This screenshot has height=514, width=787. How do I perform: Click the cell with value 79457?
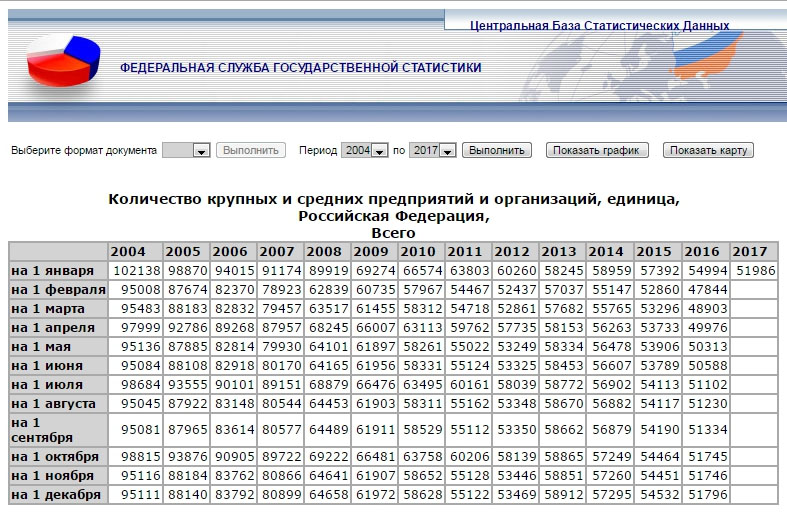pyautogui.click(x=281, y=309)
